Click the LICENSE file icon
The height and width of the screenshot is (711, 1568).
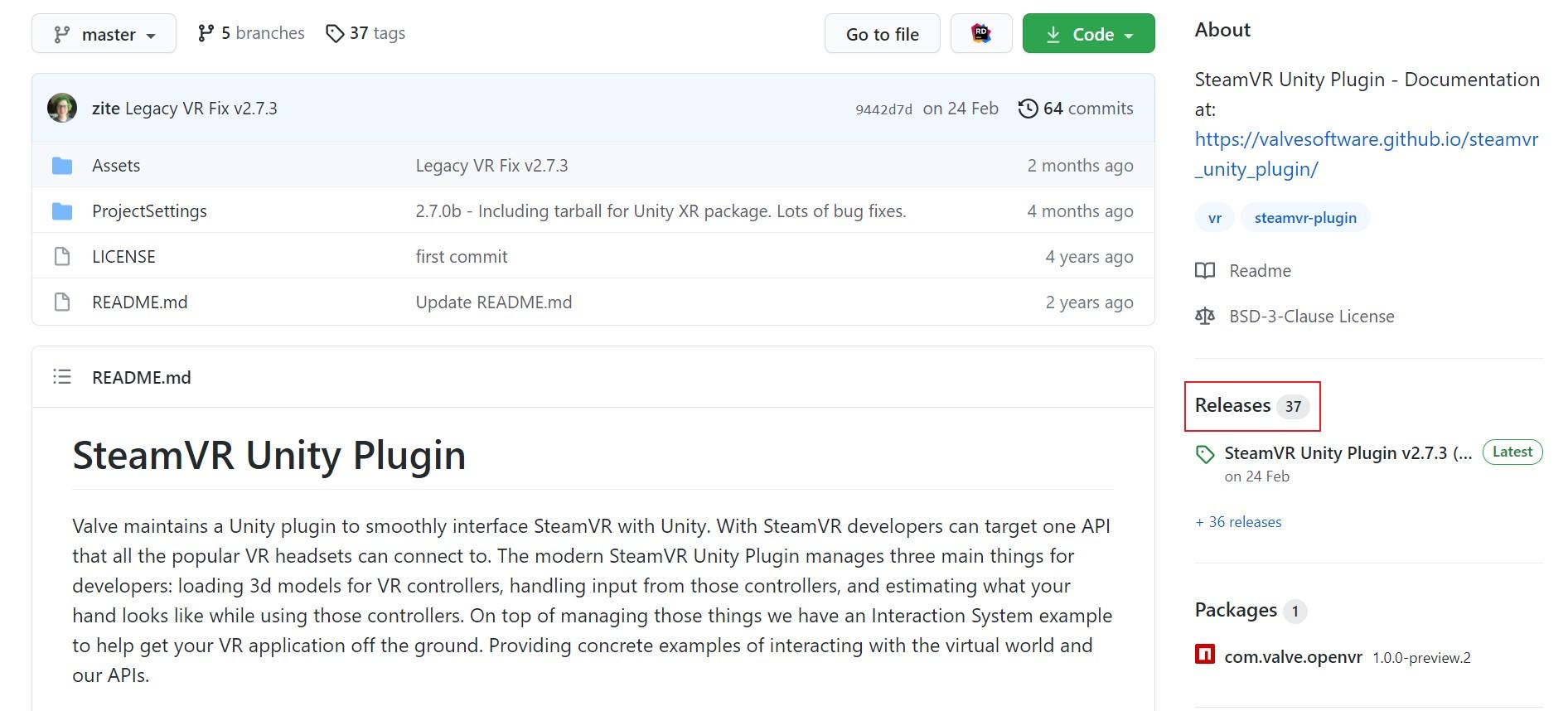[62, 257]
